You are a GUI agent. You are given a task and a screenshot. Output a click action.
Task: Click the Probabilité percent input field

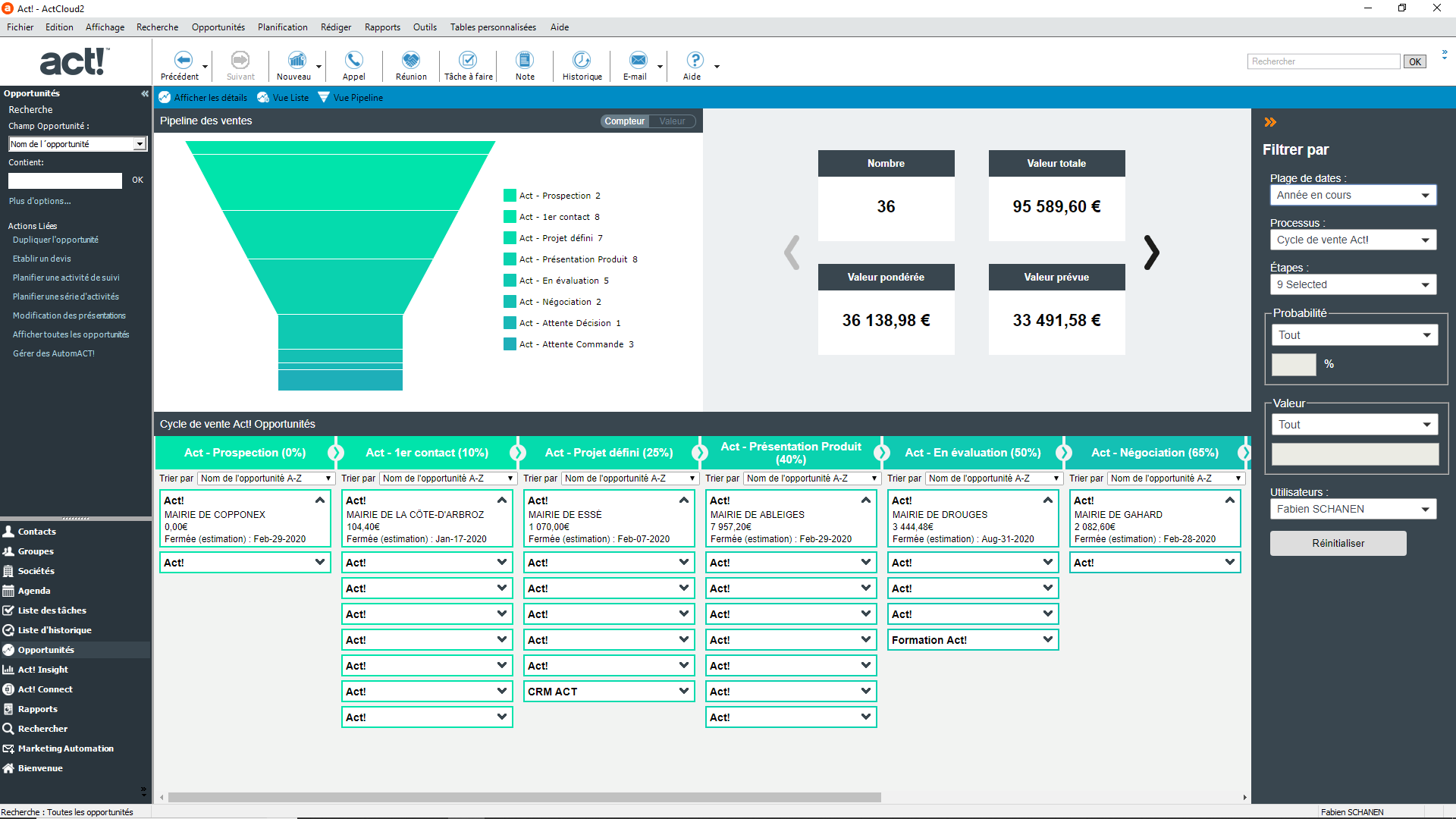point(1294,364)
